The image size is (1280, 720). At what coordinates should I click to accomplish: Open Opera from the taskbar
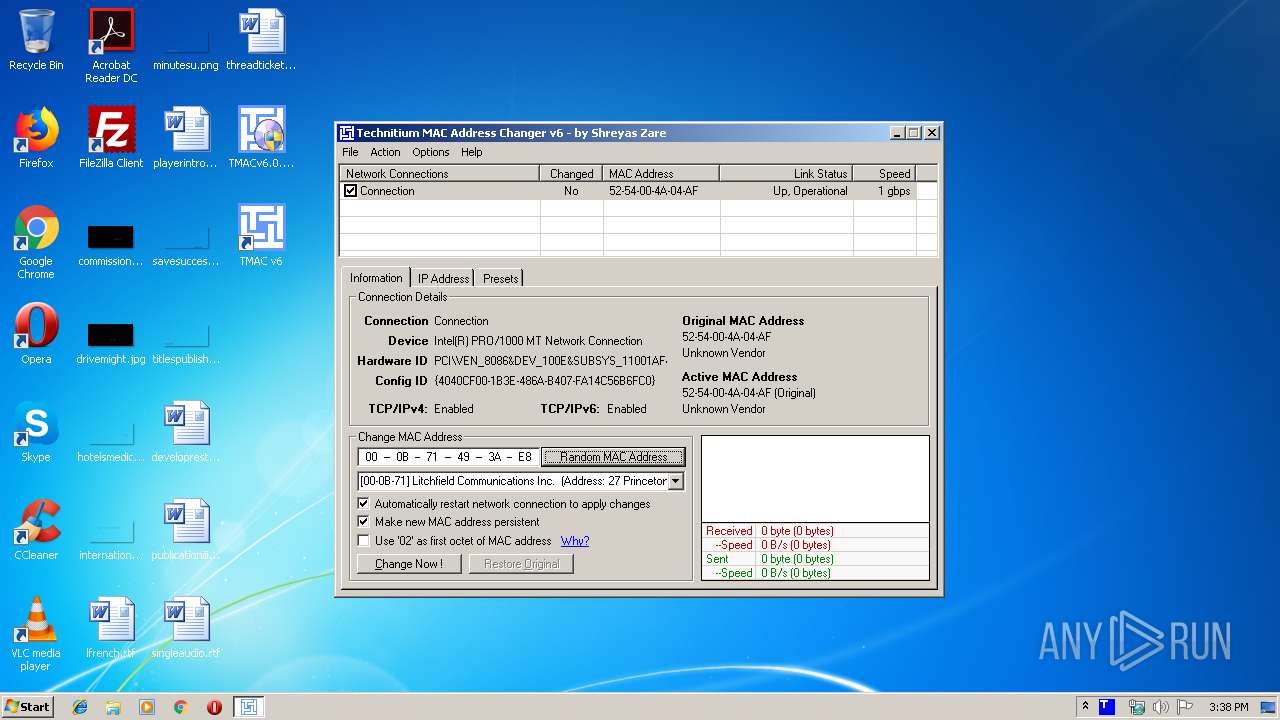pyautogui.click(x=214, y=707)
